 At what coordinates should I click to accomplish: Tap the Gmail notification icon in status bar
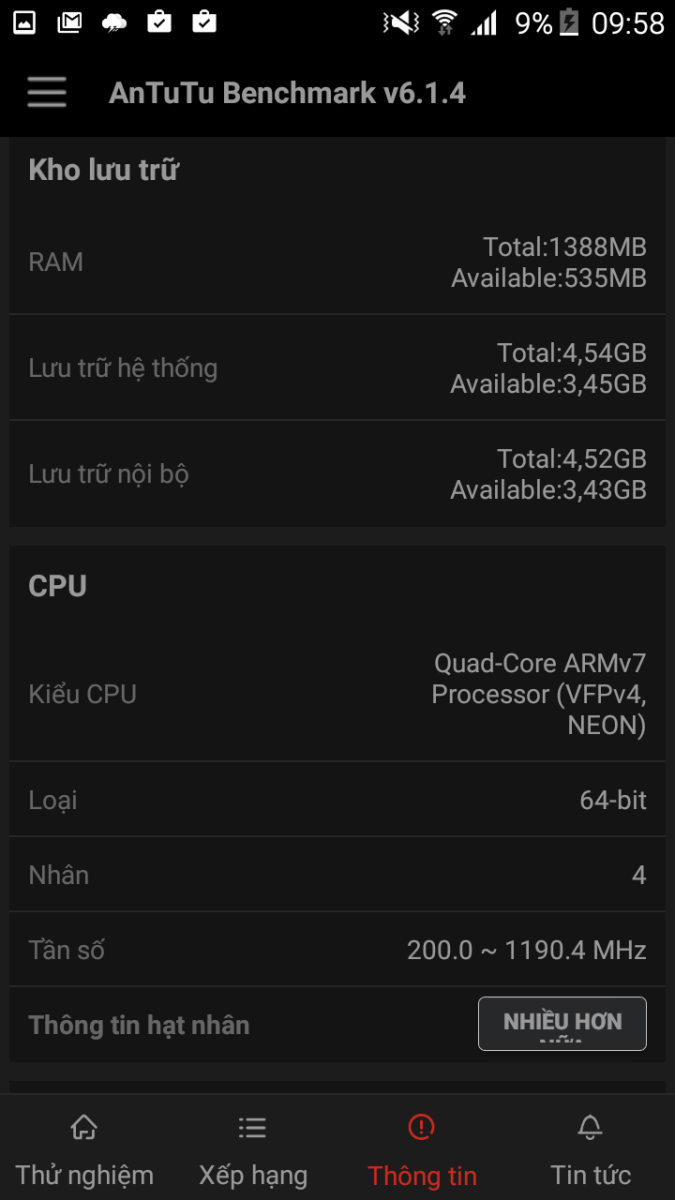[69, 21]
